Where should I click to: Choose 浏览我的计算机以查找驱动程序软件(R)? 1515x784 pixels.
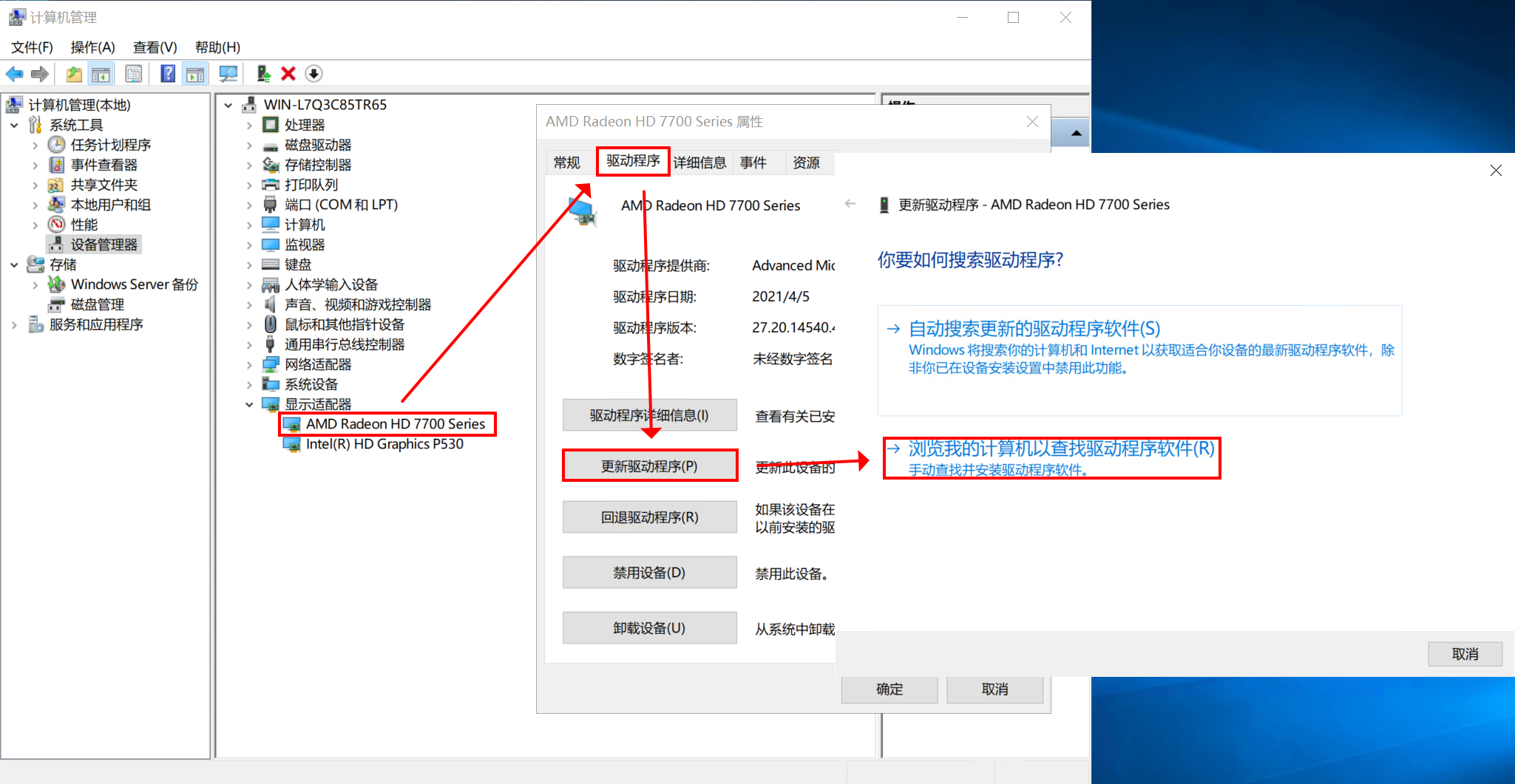tap(1051, 458)
